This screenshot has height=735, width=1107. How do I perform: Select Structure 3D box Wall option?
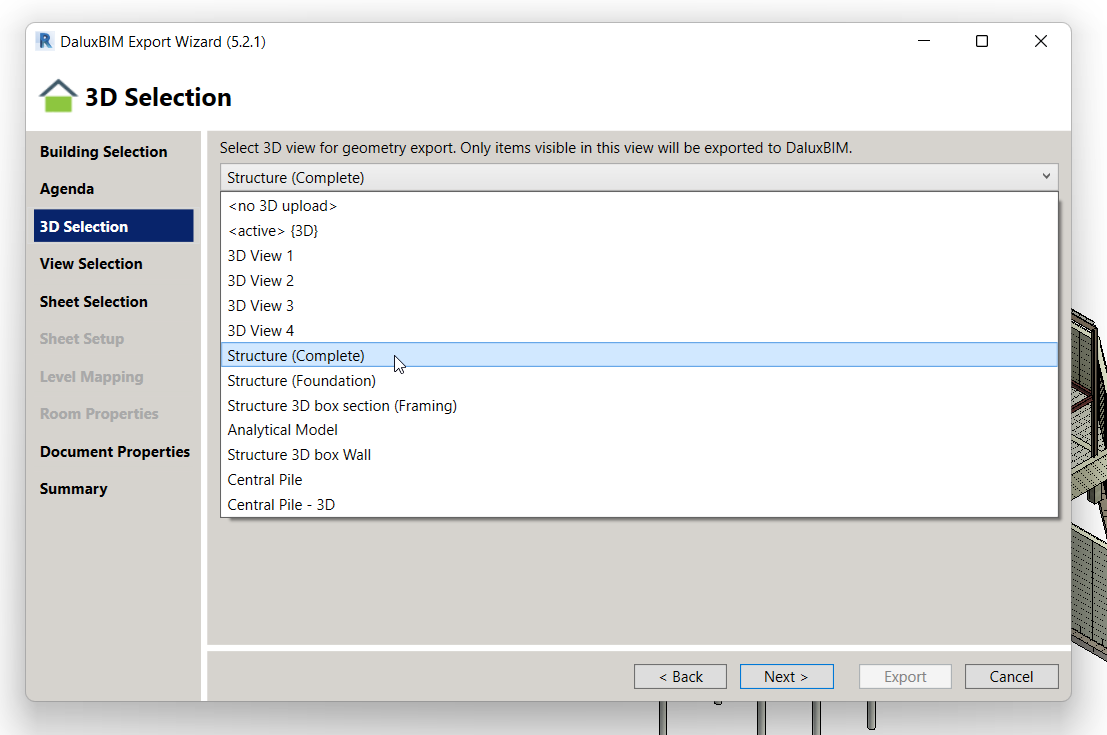coord(639,455)
